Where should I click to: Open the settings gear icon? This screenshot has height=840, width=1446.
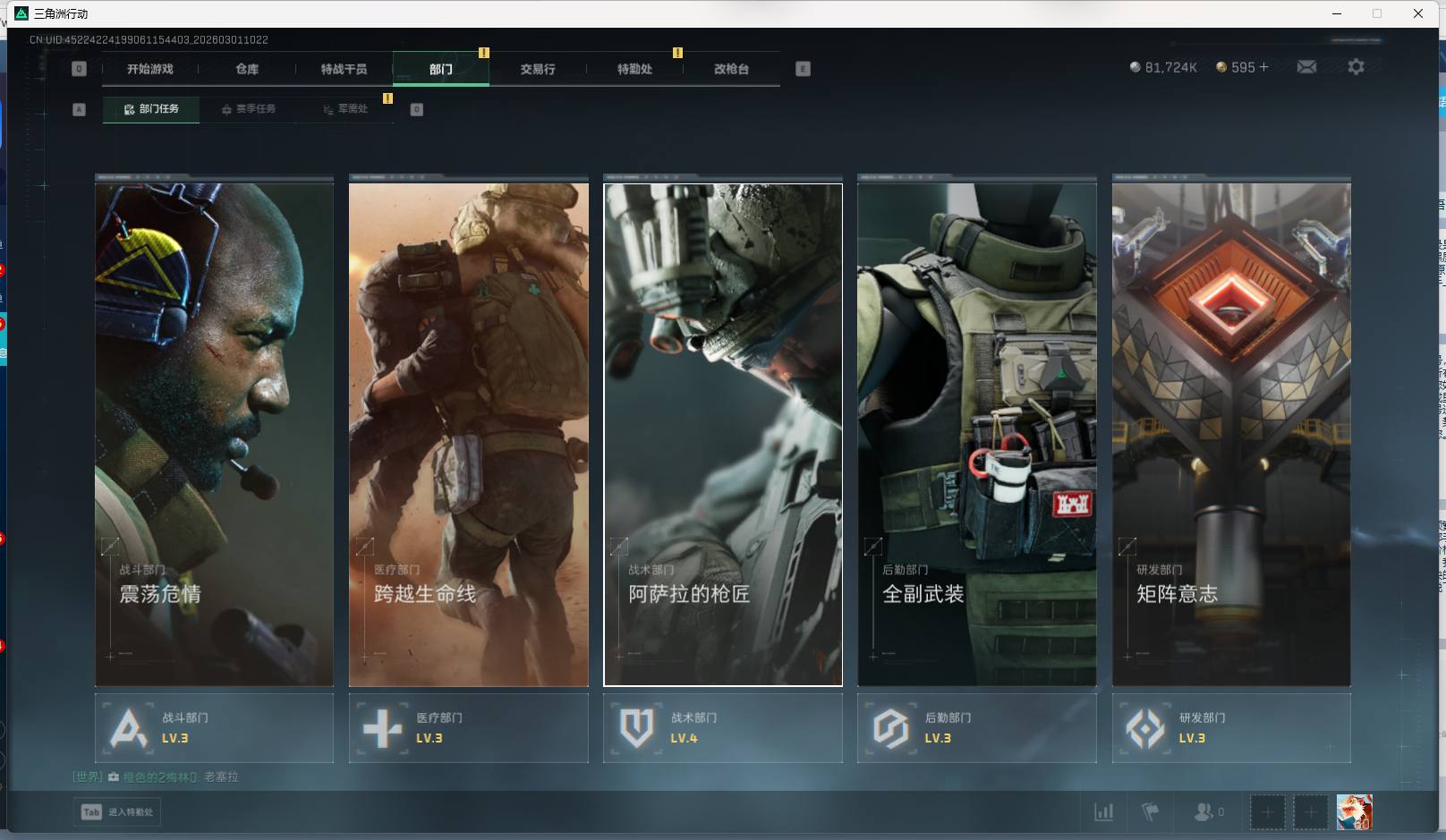tap(1356, 67)
